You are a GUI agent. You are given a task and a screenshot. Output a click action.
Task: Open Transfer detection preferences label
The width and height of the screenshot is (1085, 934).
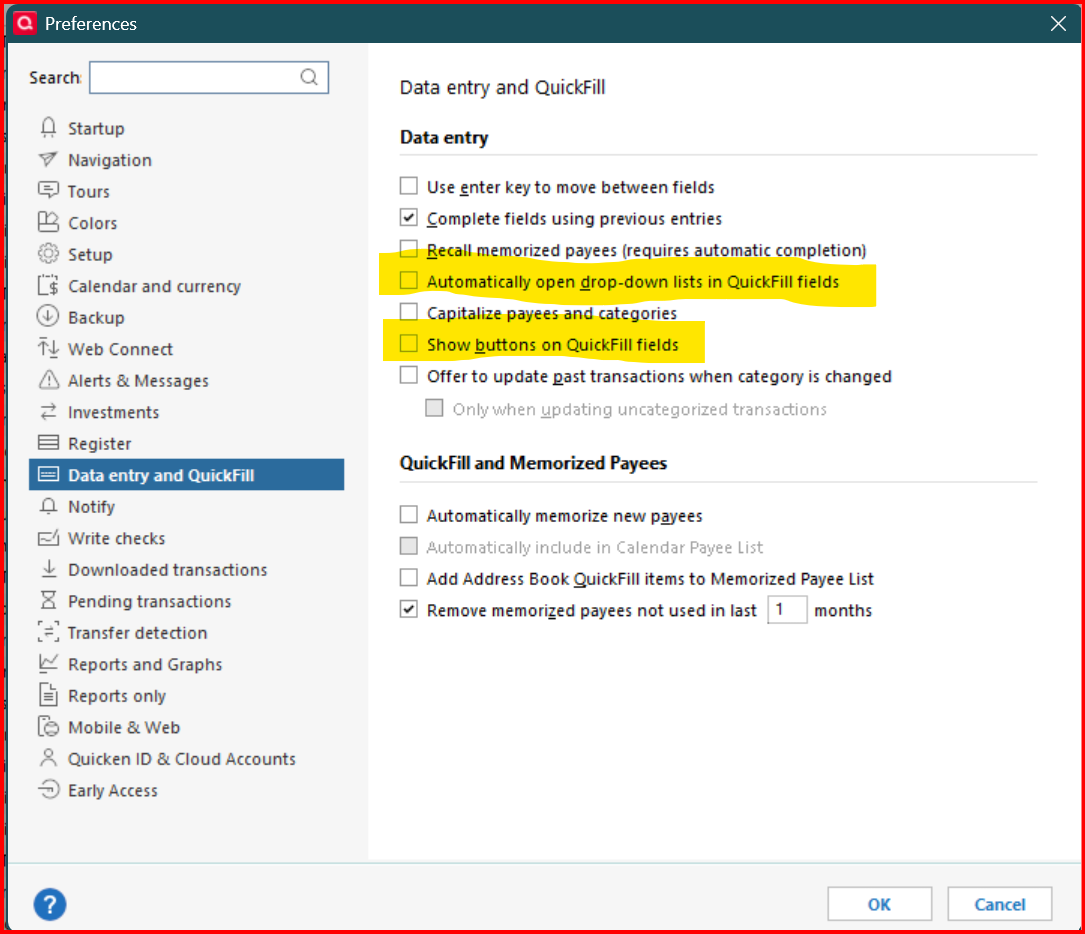(138, 632)
